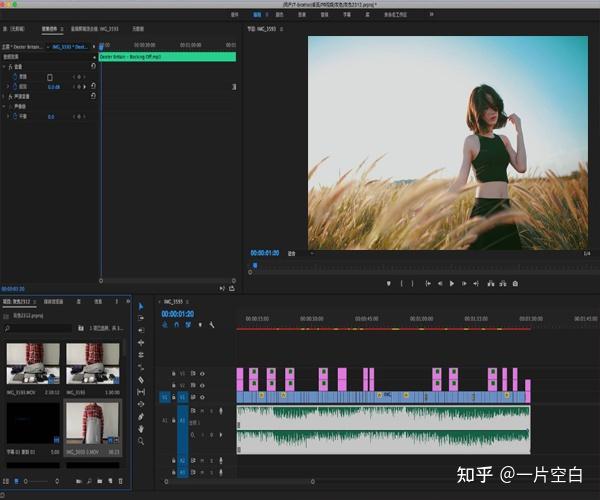Select the Ripple Edit tool
The height and width of the screenshot is (500, 600).
[x=140, y=342]
